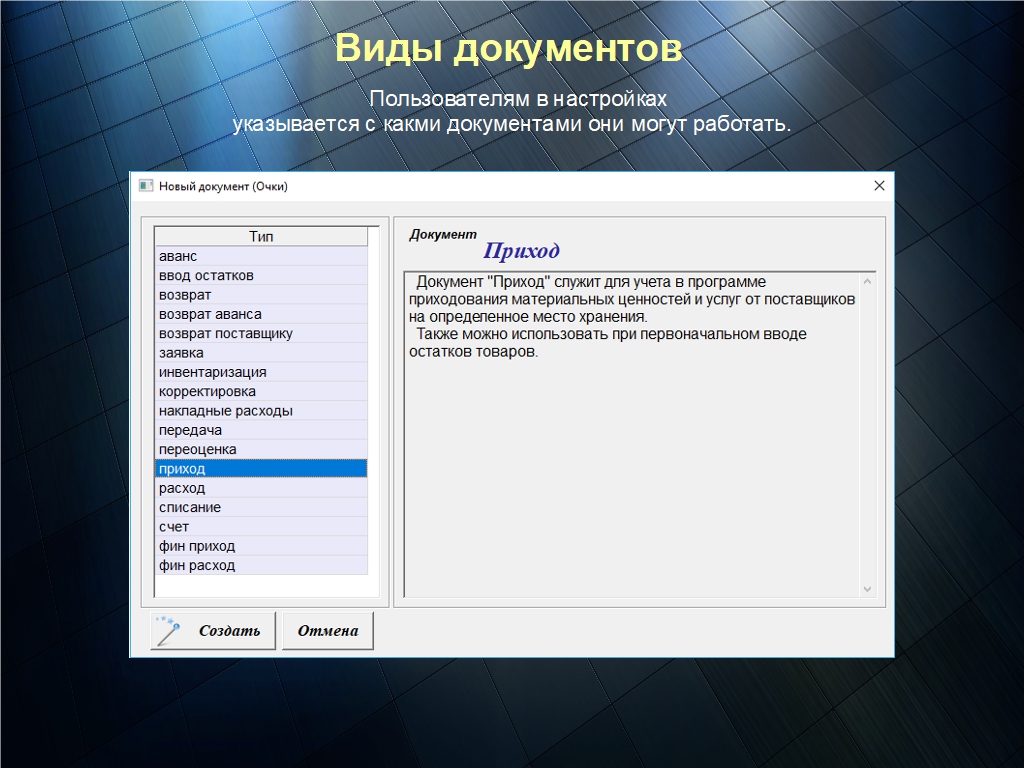Click the description scrollbar up arrow
1024x768 pixels.
coord(867,281)
